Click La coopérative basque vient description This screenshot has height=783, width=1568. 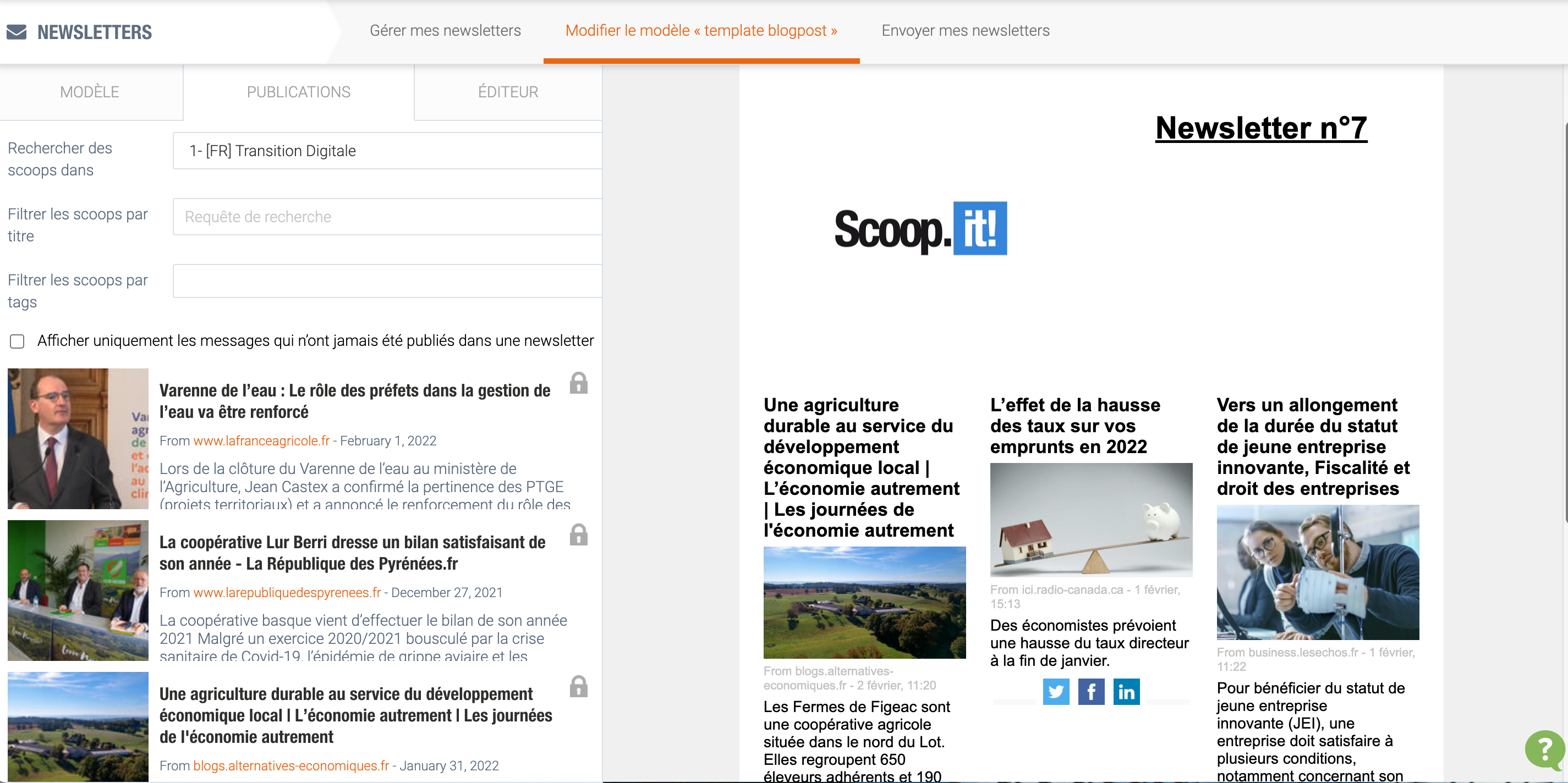coord(364,638)
